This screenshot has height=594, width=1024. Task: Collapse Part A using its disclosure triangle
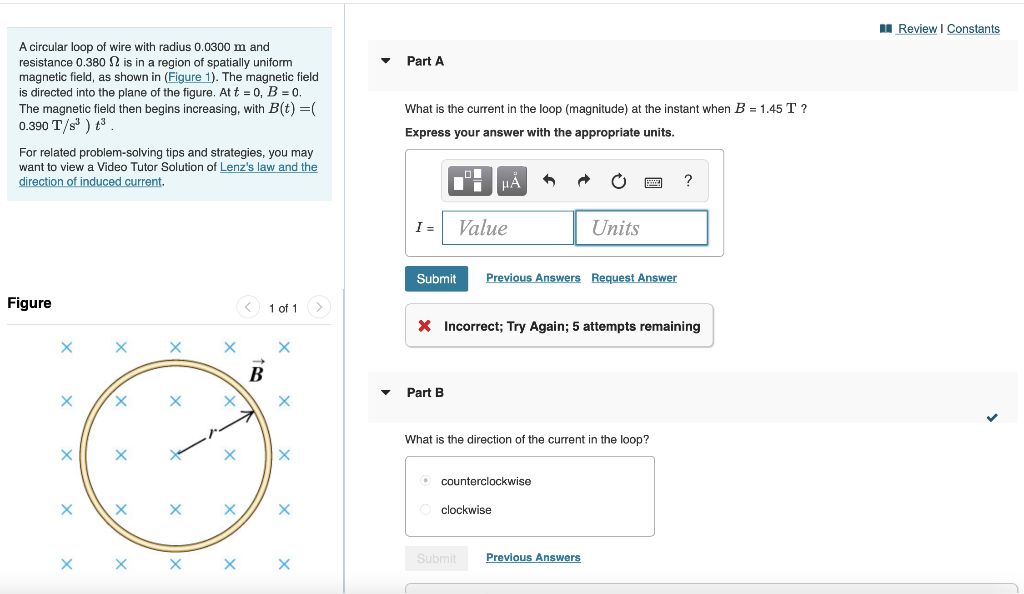385,60
